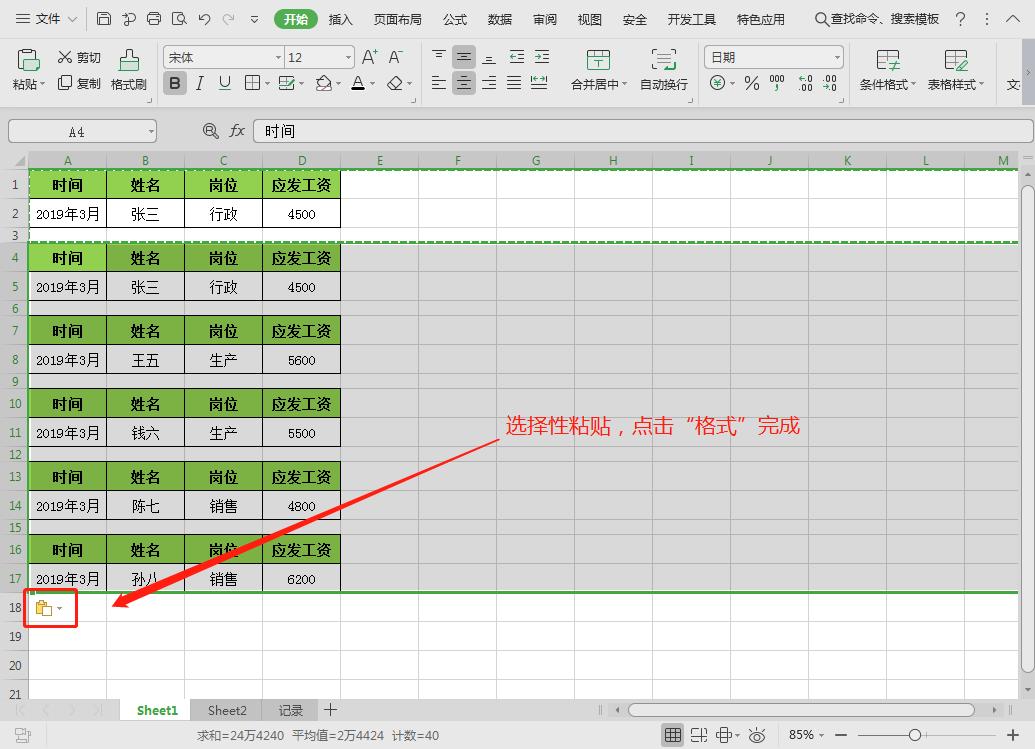This screenshot has width=1035, height=749.
Task: Switch to the 插入 ribbon tab
Action: pyautogui.click(x=340, y=18)
